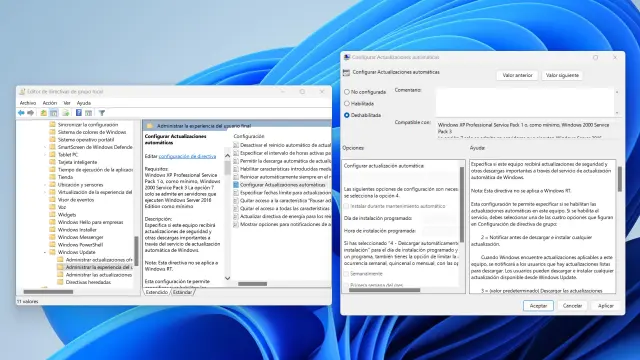Click the Ayuda panel vertical scrollbar thumb
The image size is (640, 360).
point(620,179)
